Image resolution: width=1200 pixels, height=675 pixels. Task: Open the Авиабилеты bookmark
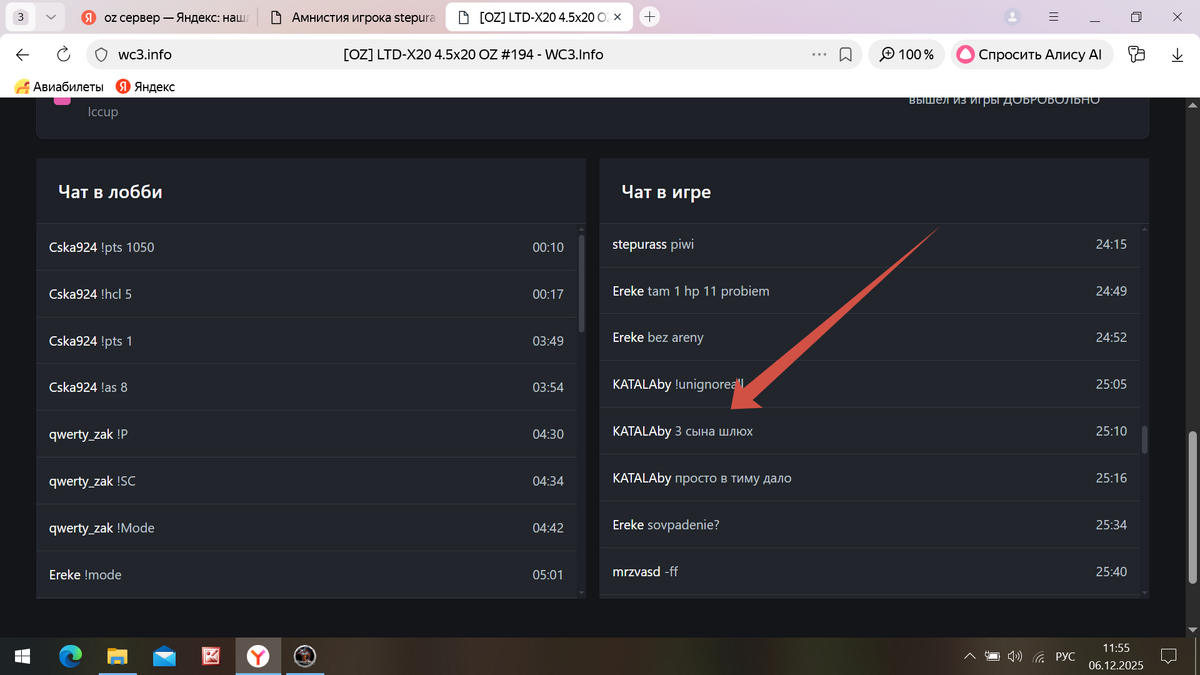point(59,87)
